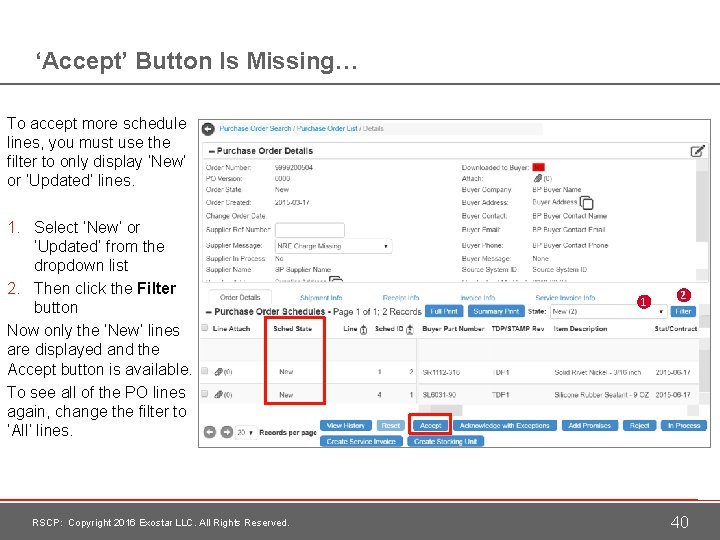Click the details panel vertical scrollbar

pyautogui.click(x=702, y=207)
